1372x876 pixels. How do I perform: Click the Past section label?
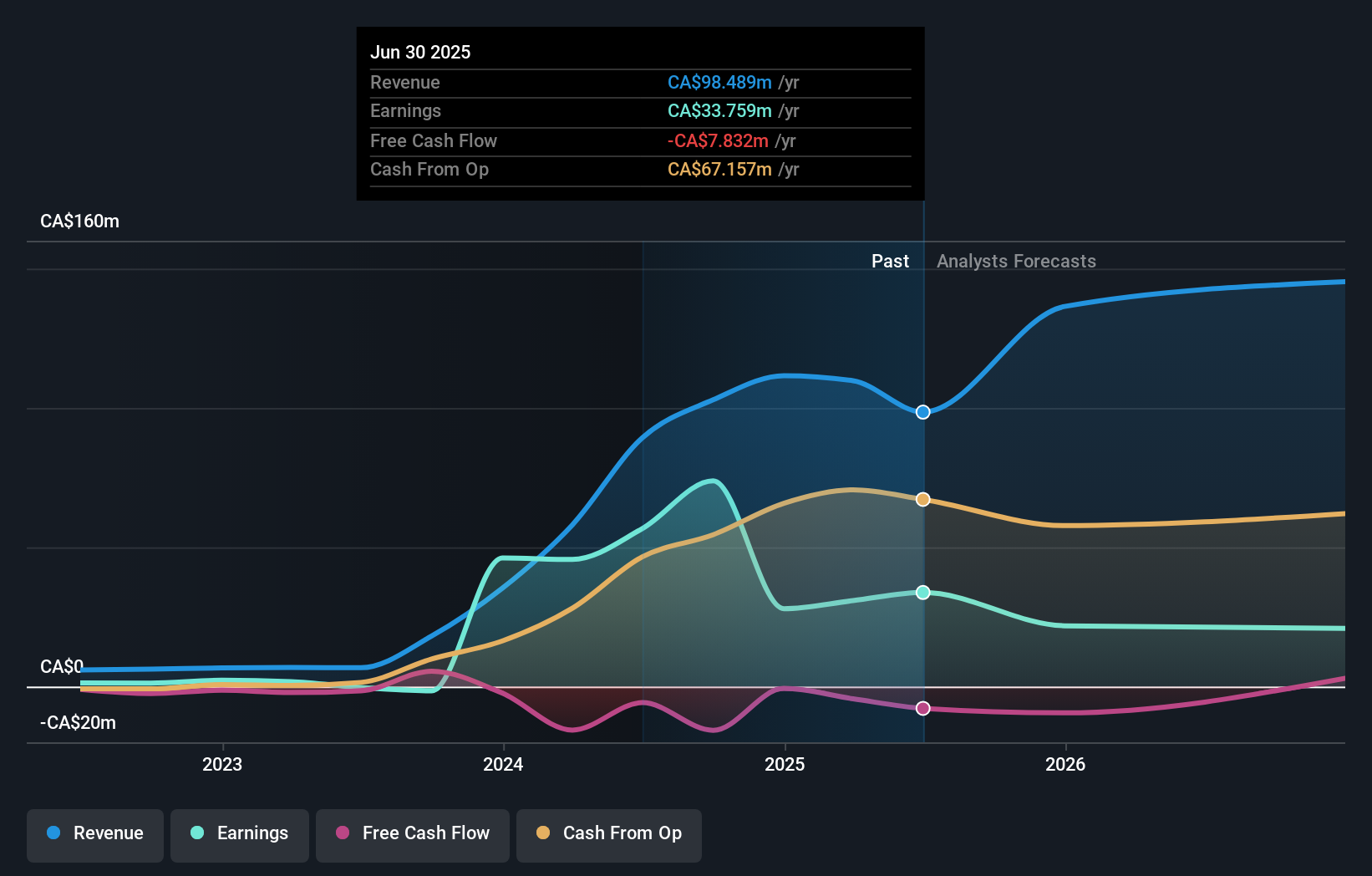(890, 261)
